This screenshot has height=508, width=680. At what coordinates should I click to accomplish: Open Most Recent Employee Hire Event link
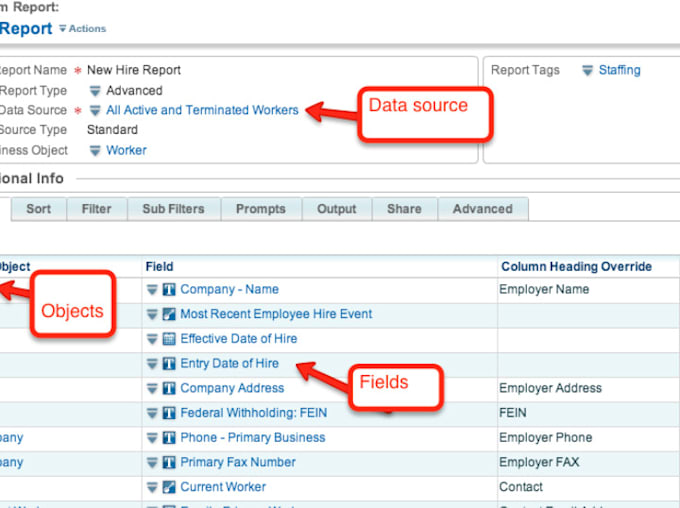coord(276,314)
